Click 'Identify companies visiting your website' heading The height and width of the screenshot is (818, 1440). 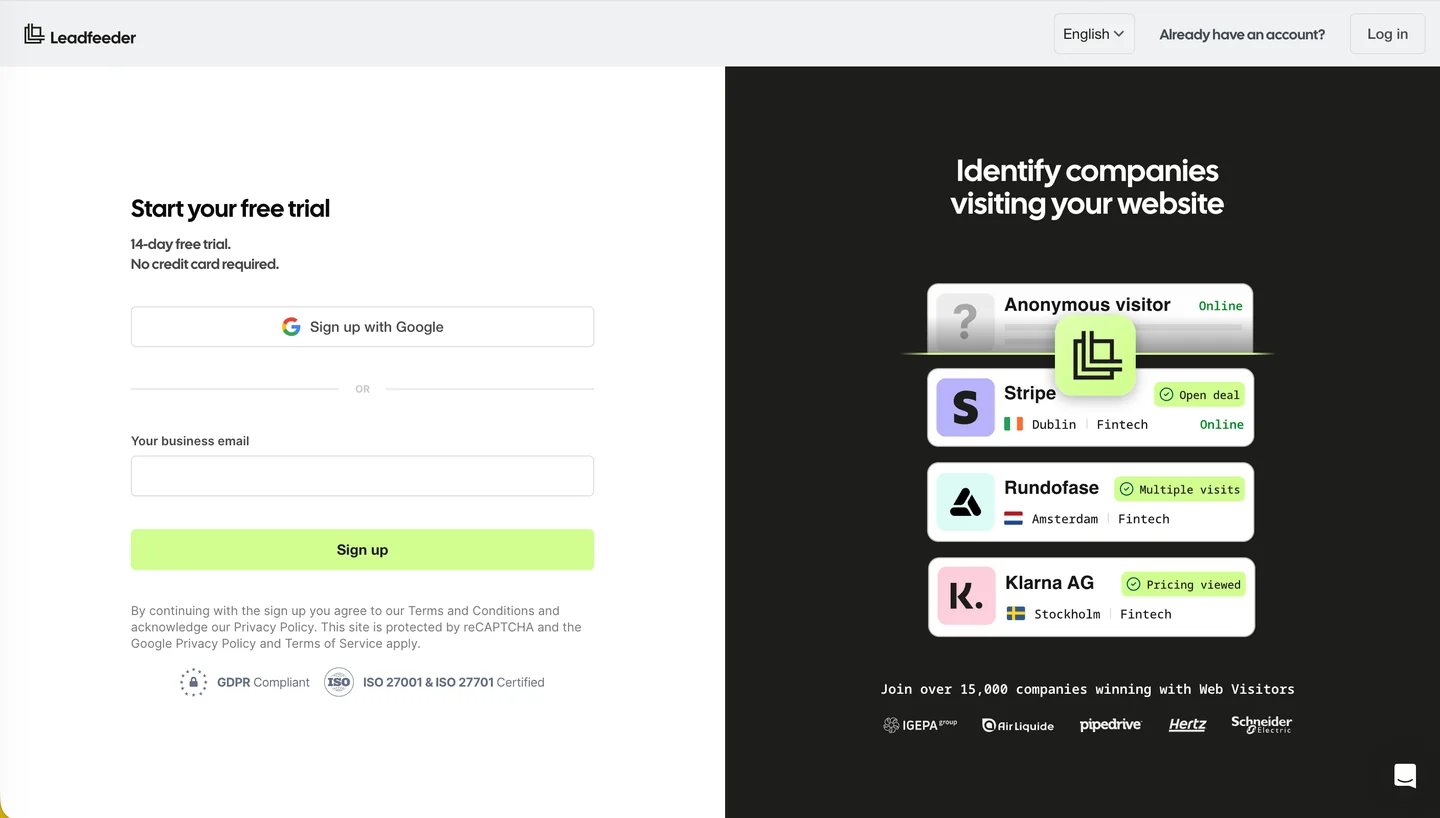coord(1087,187)
